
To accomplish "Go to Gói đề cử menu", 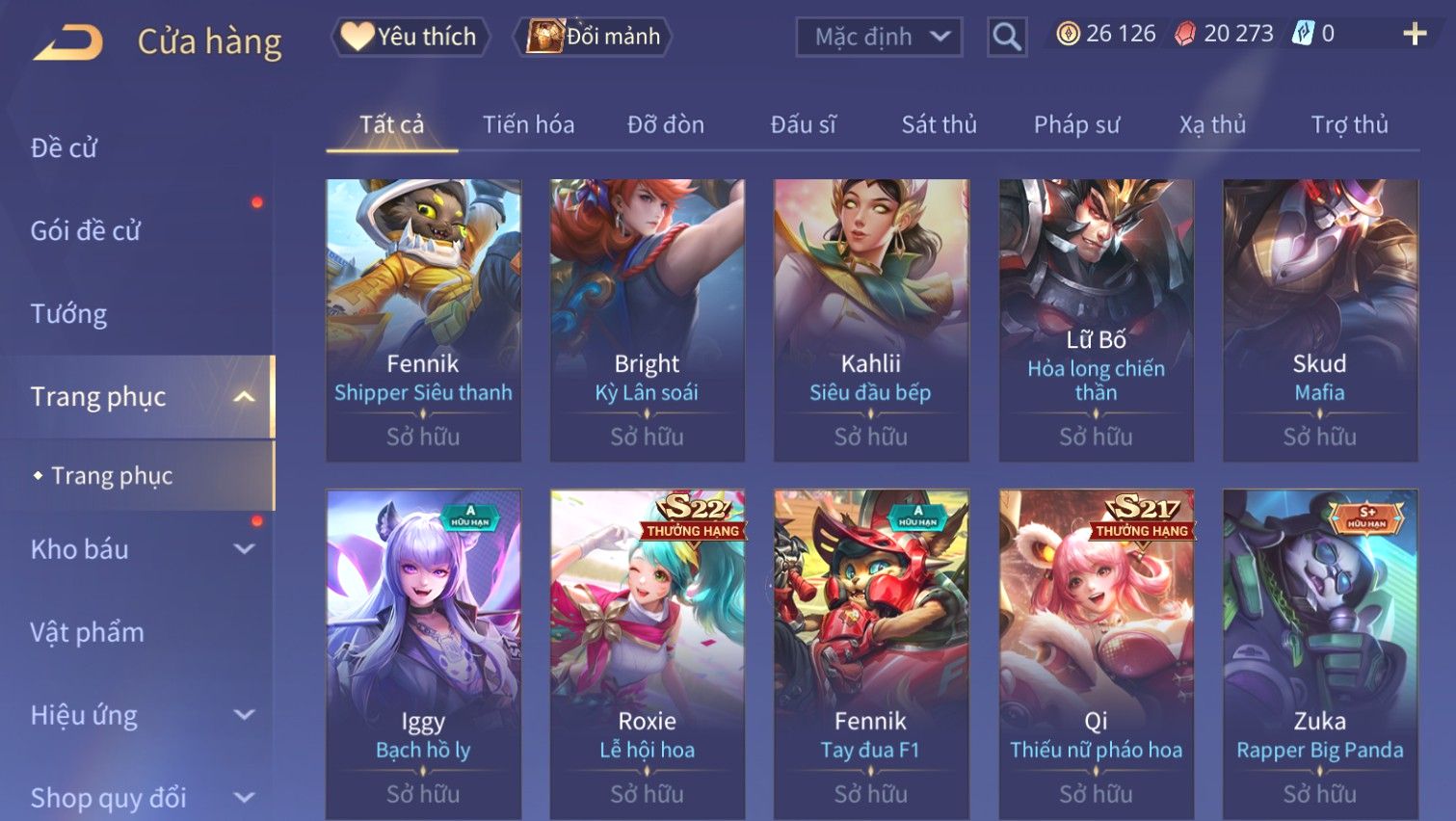I will pos(85,230).
